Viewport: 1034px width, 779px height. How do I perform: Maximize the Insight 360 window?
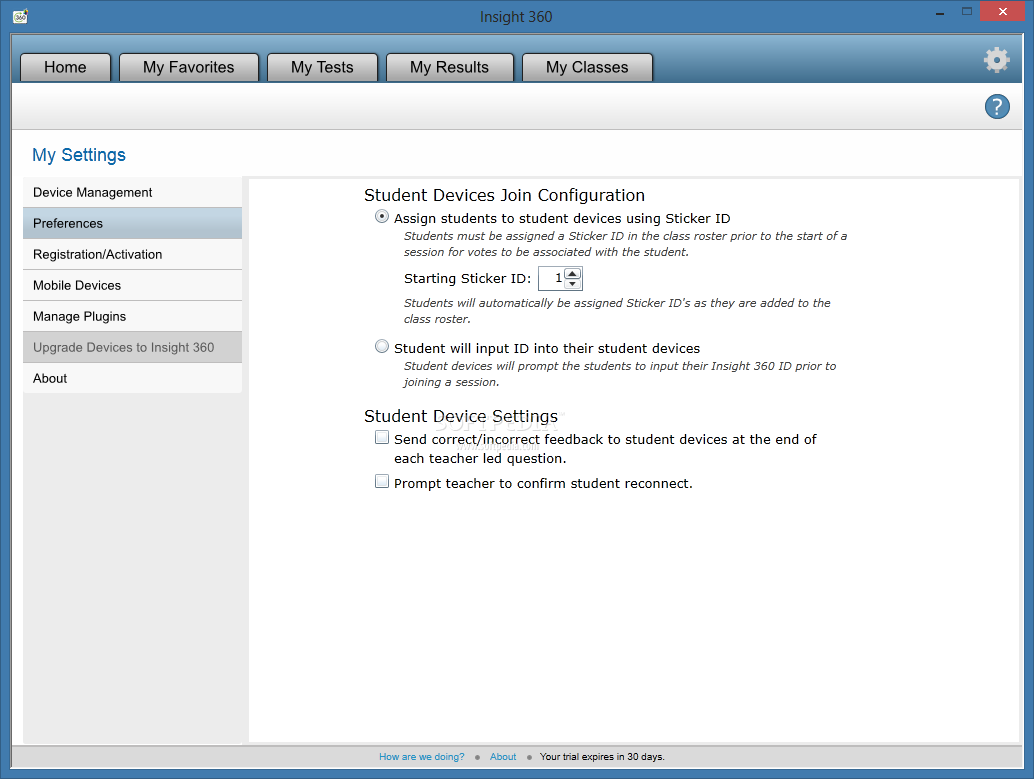coord(967,11)
